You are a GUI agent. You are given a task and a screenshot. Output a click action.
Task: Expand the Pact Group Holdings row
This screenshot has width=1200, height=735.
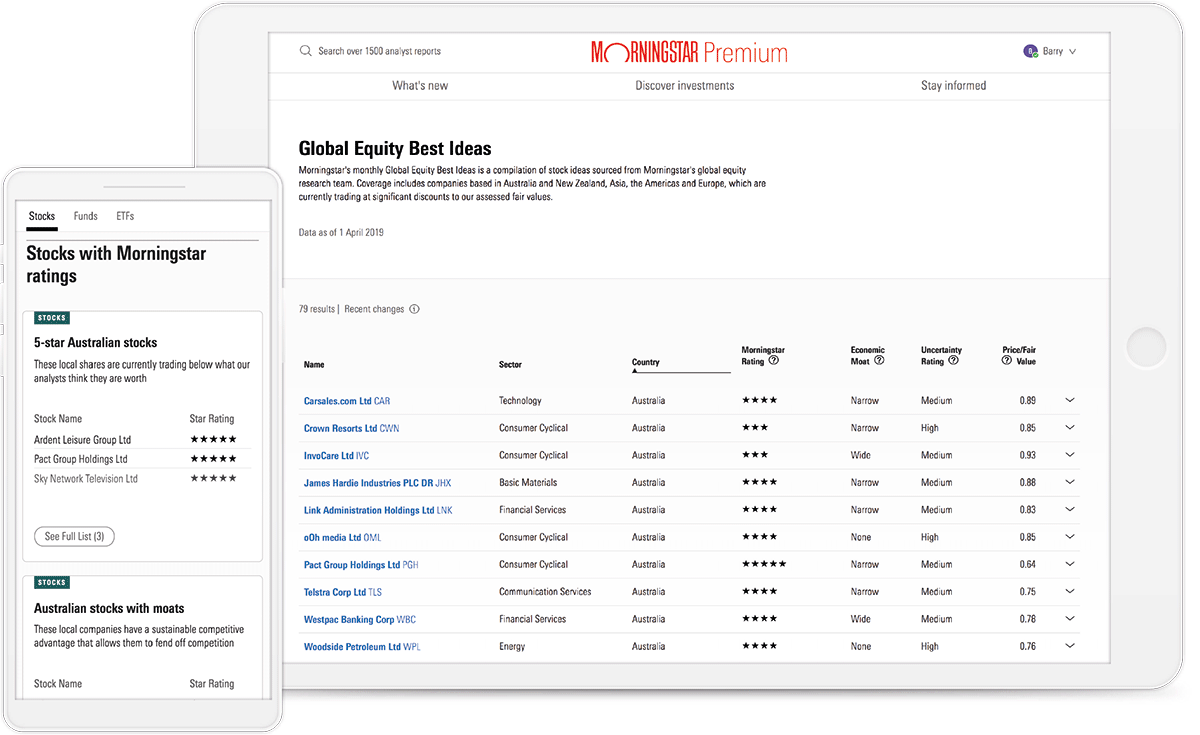[x=1070, y=564]
